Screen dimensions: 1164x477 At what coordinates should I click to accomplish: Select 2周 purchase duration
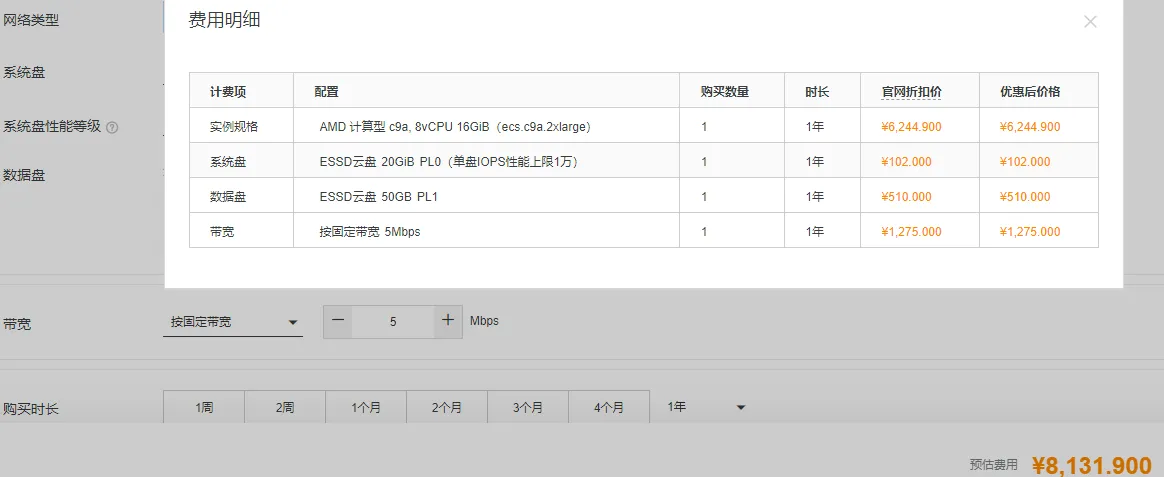coord(285,407)
